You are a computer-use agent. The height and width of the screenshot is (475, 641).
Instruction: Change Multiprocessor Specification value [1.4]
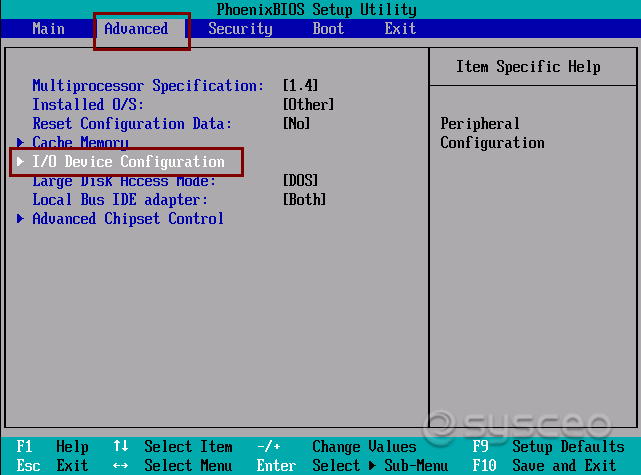[x=300, y=85]
